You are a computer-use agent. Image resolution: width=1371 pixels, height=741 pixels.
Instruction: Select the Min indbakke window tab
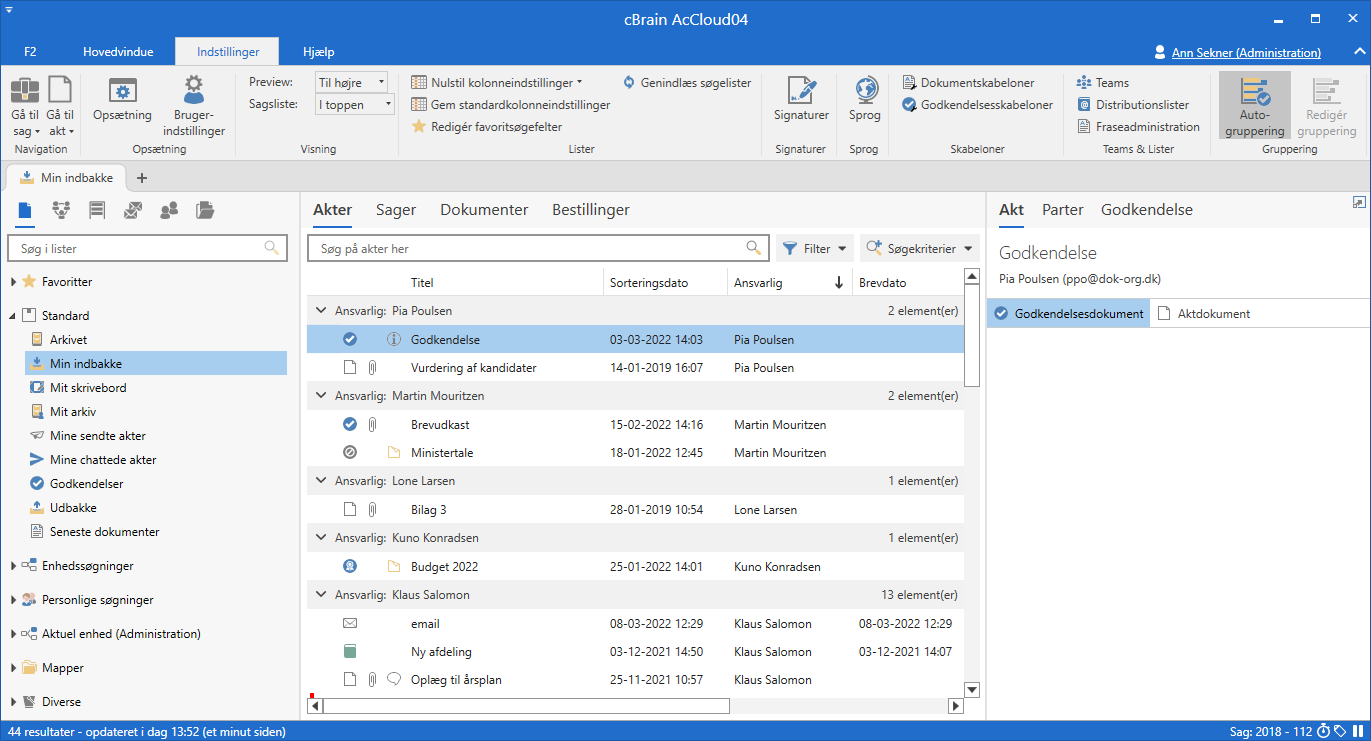pyautogui.click(x=66, y=178)
